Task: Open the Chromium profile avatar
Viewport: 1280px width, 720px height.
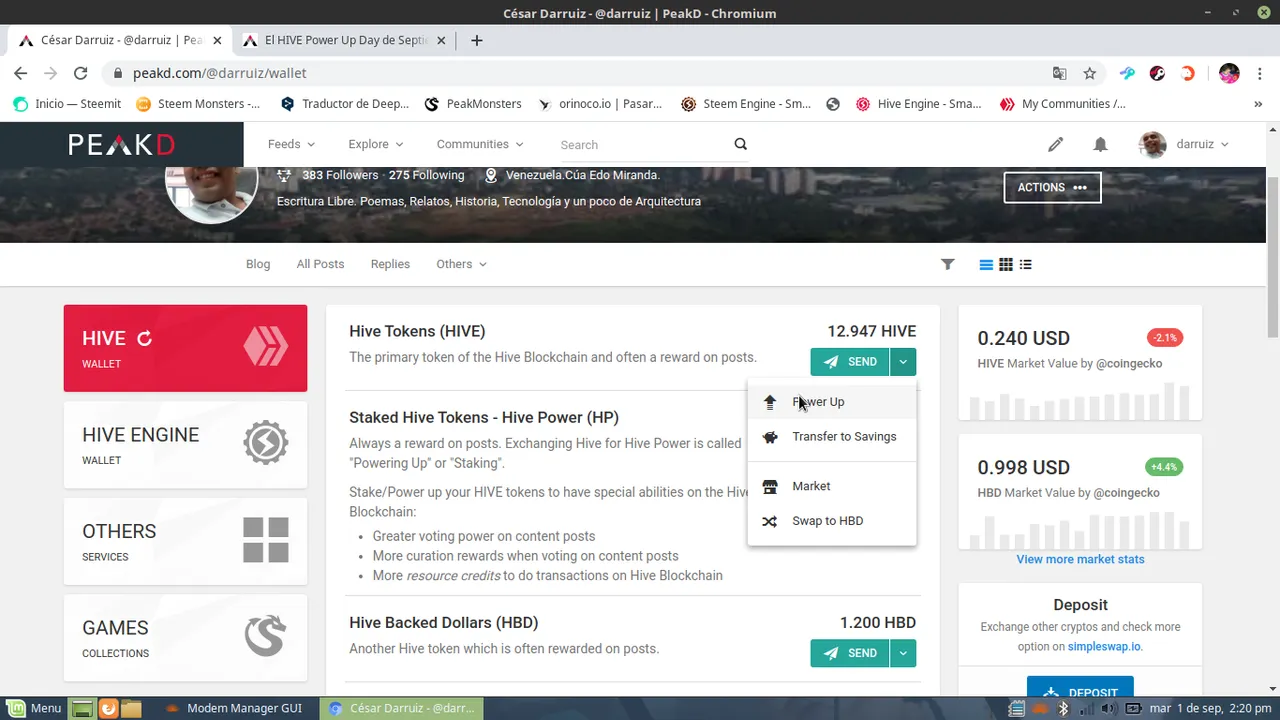Action: tap(1229, 73)
